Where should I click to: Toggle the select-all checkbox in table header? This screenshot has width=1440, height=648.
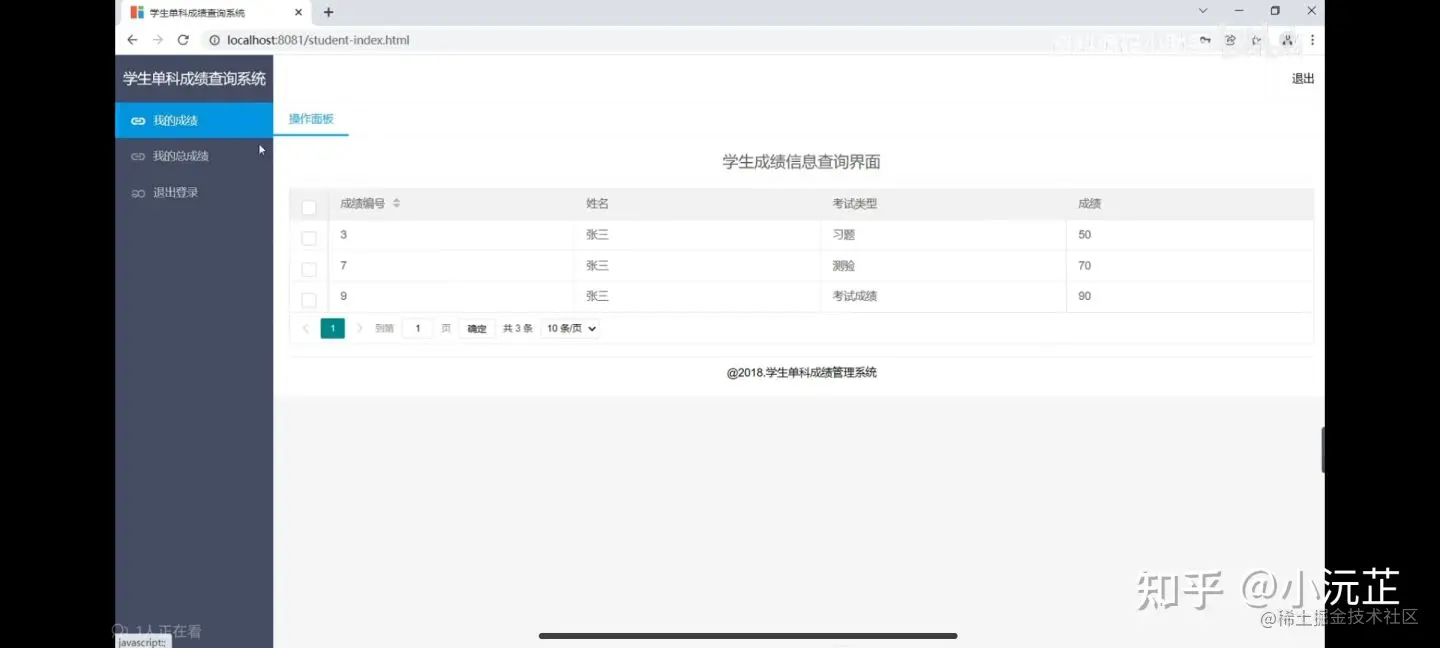pyautogui.click(x=309, y=208)
